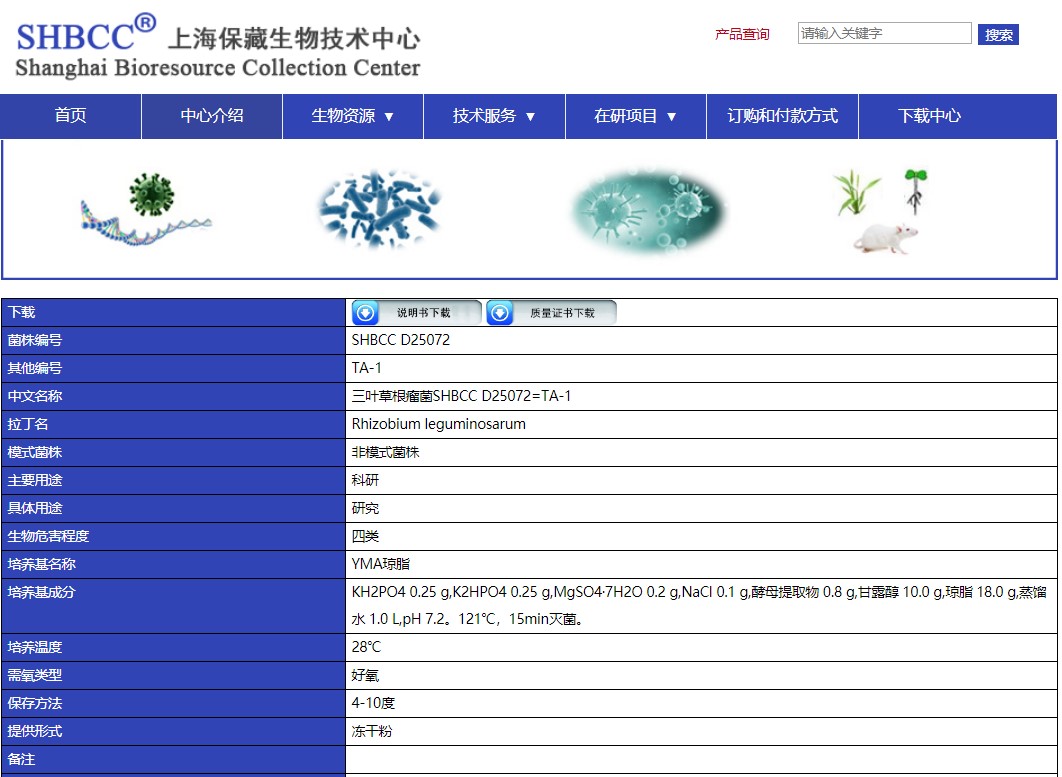The width and height of the screenshot is (1062, 777).
Task: Expand the 技术服务 dropdown menu
Action: click(494, 116)
